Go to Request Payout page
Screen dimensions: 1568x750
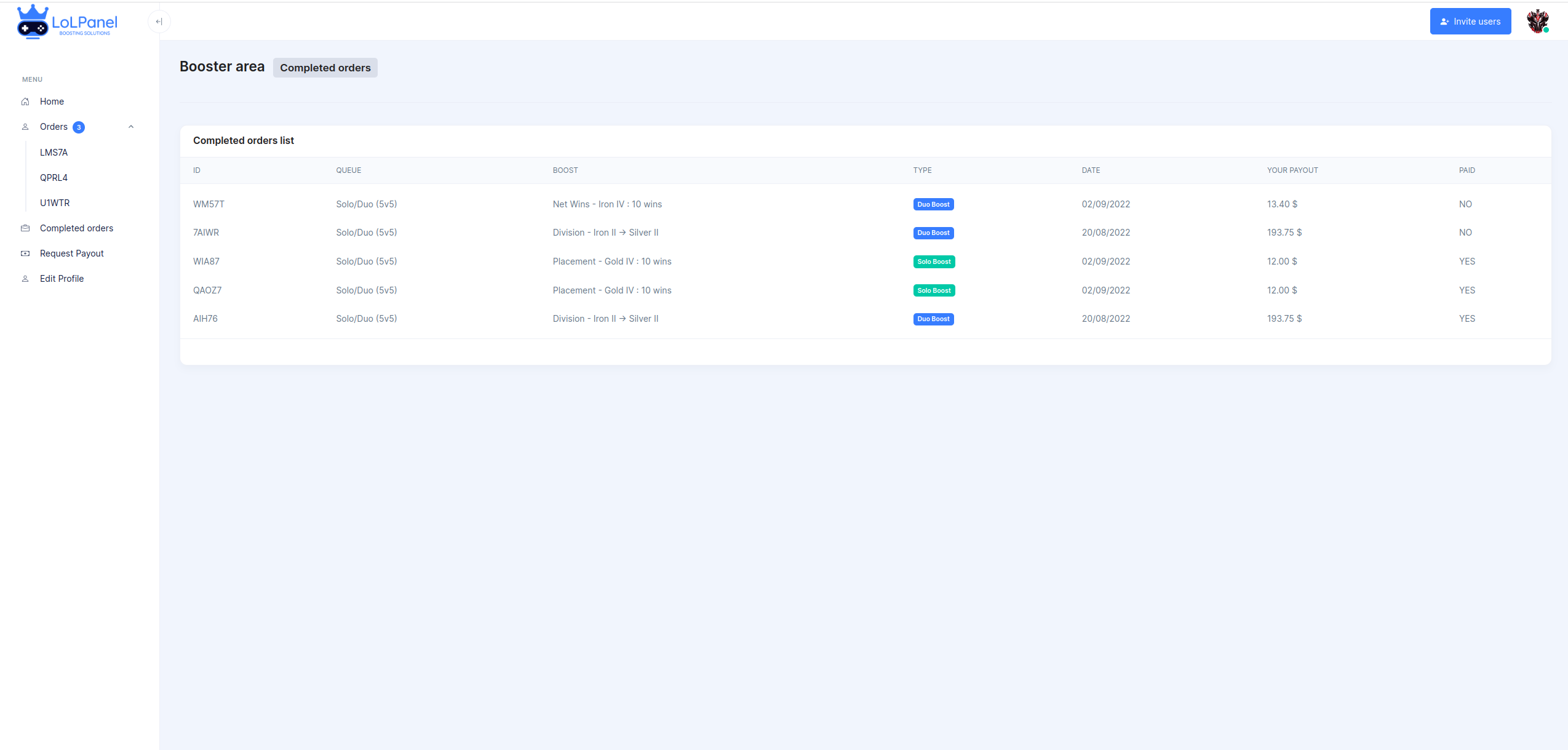pyautogui.click(x=72, y=253)
